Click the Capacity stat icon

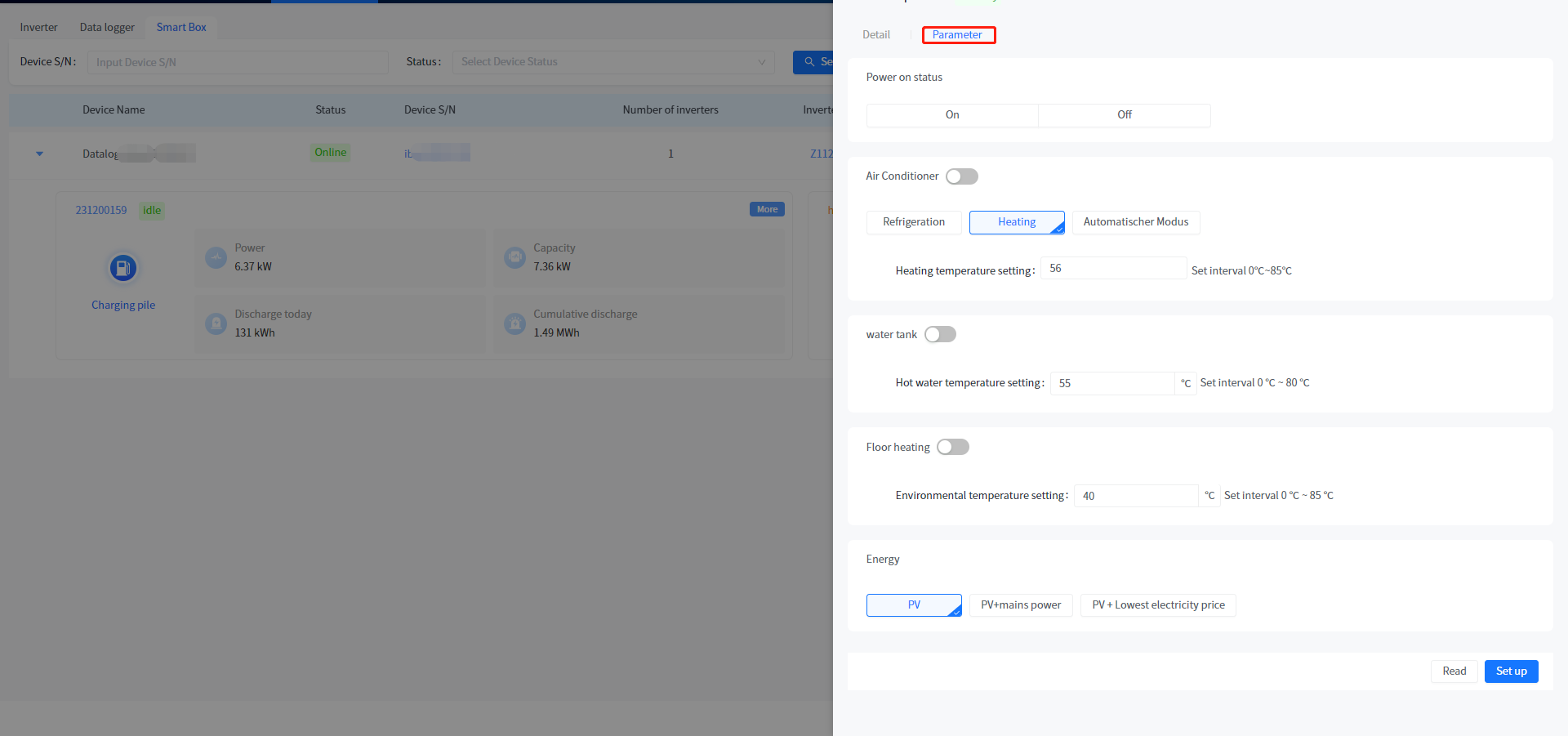coord(514,258)
